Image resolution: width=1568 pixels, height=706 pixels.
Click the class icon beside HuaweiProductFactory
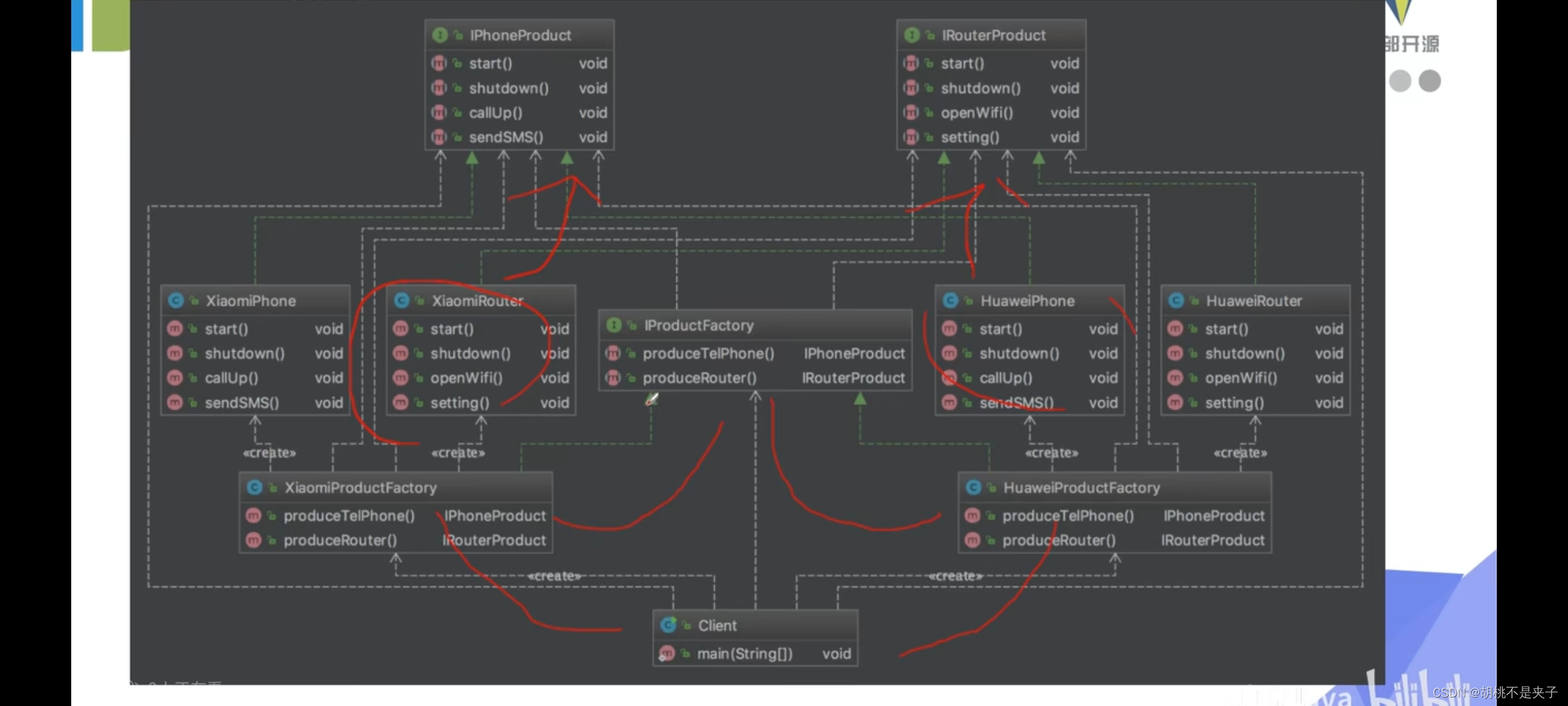[973, 488]
